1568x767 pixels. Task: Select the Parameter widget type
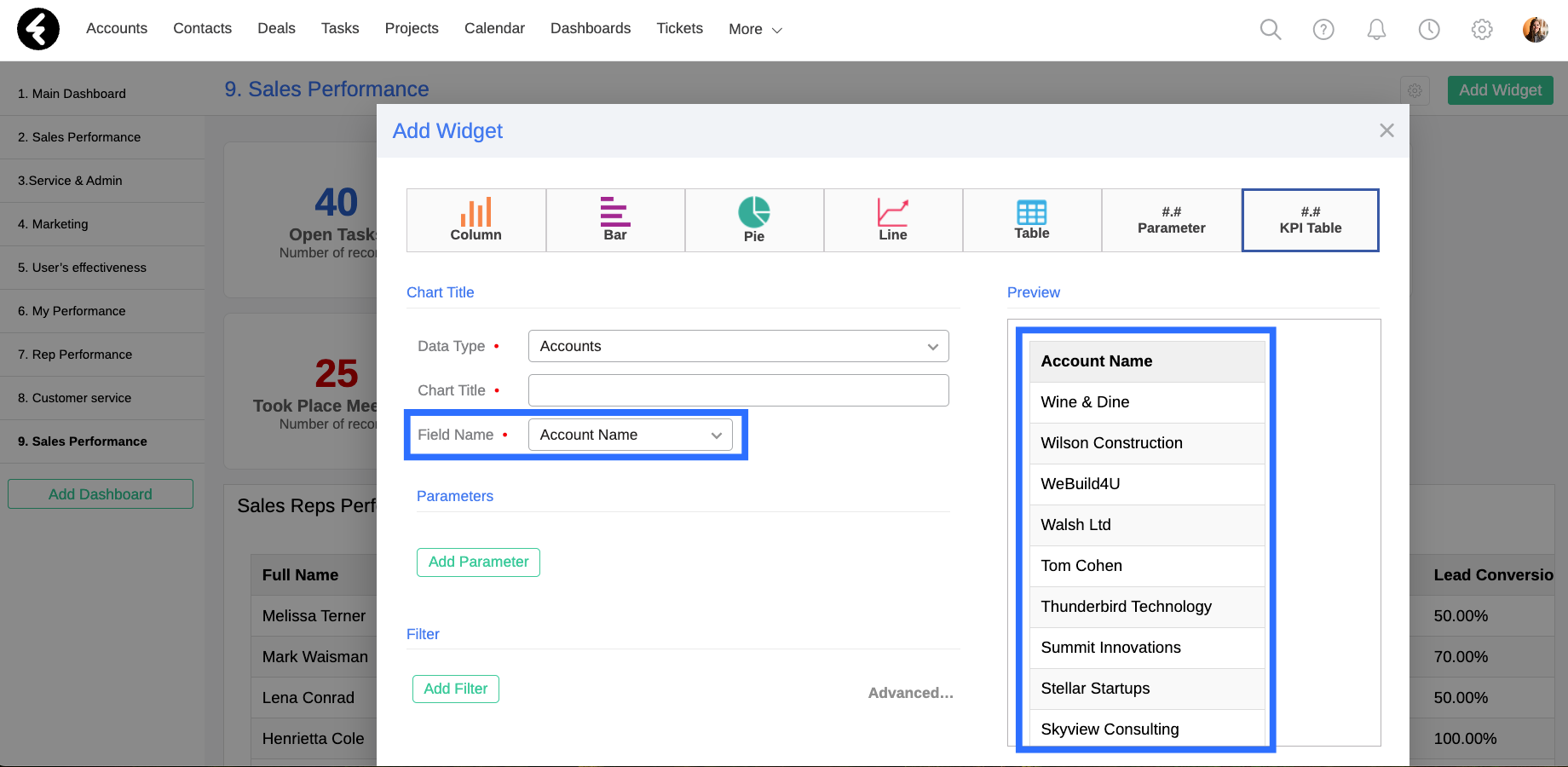[x=1172, y=220]
